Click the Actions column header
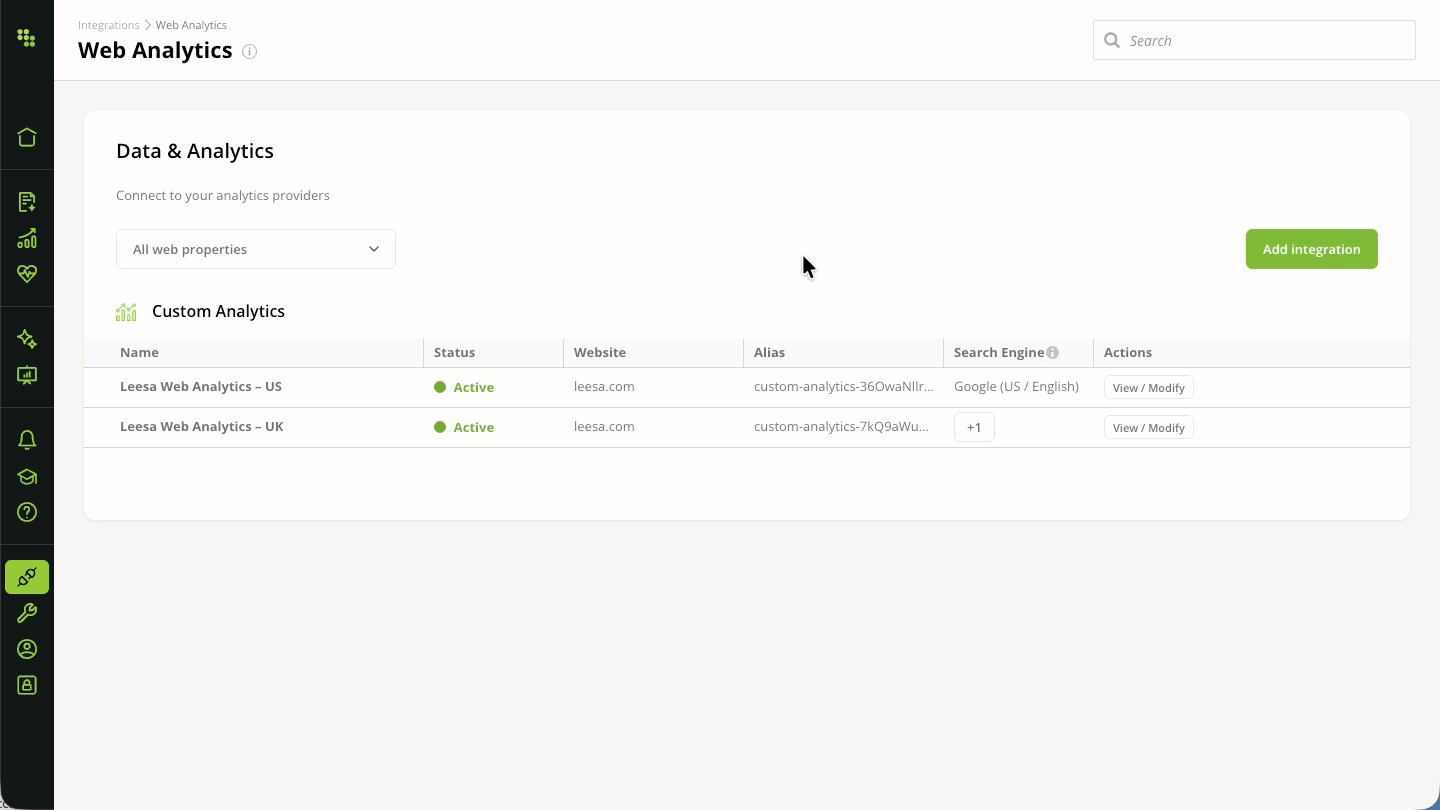1440x810 pixels. tap(1128, 352)
